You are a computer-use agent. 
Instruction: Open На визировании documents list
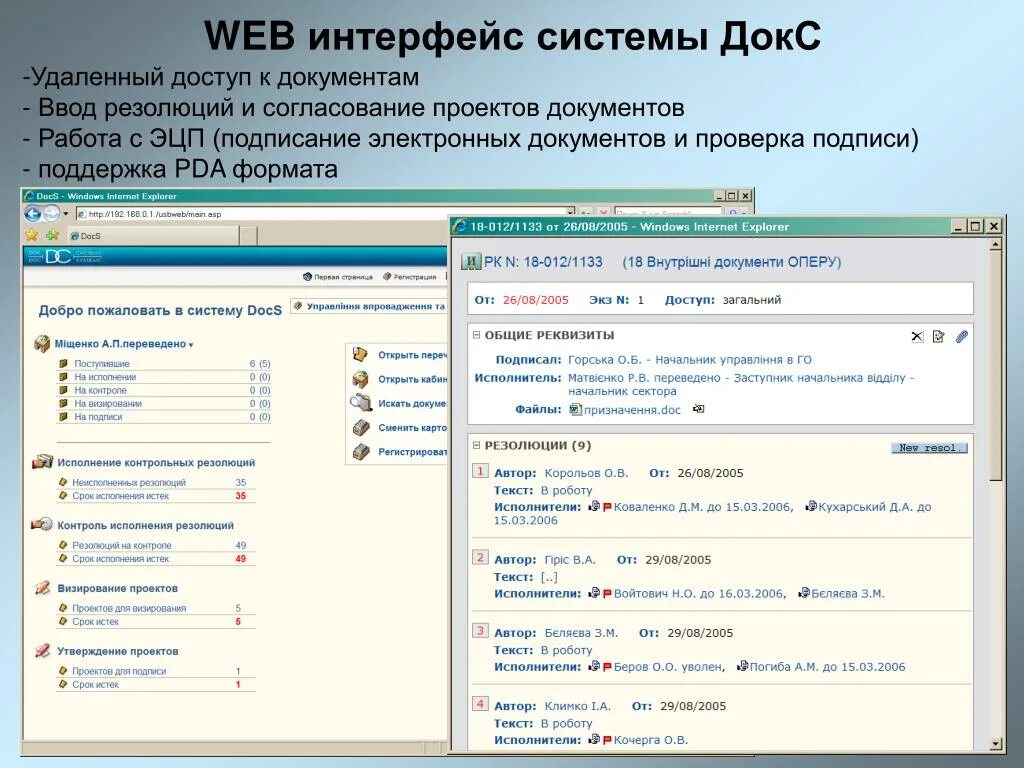tap(108, 404)
